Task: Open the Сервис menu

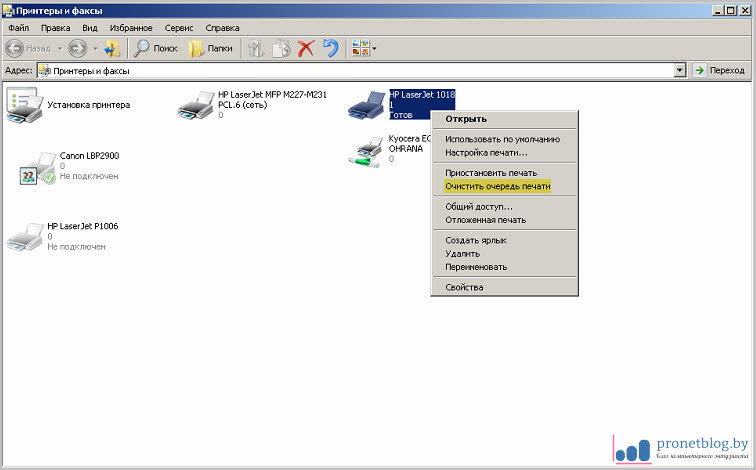Action: [179, 28]
